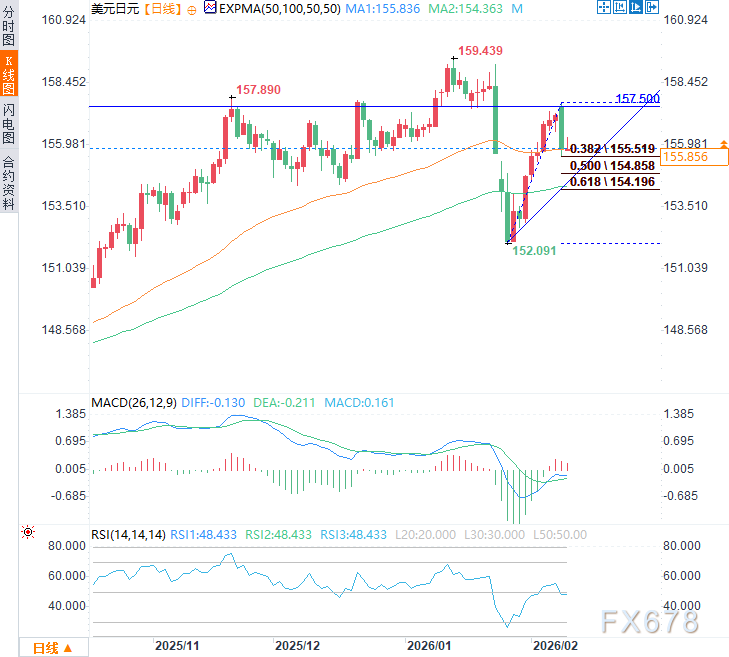This screenshot has width=729, height=657.
Task: Click the leftmost of four top-right chart icons
Action: pyautogui.click(x=602, y=8)
